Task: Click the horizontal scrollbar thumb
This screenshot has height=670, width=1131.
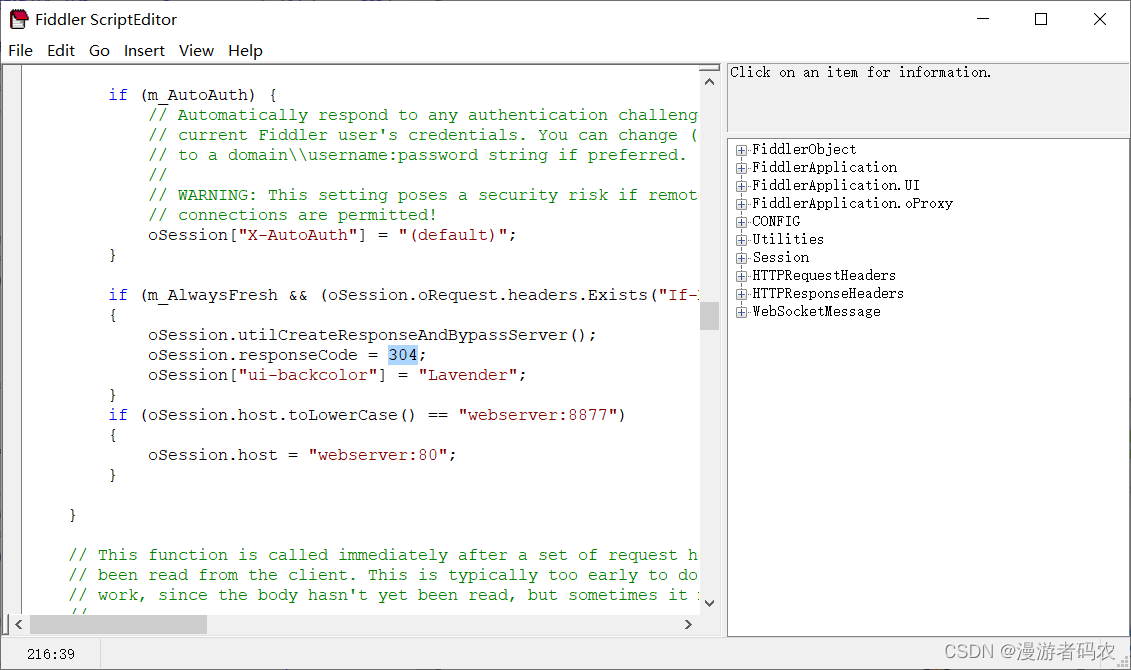Action: (x=118, y=625)
